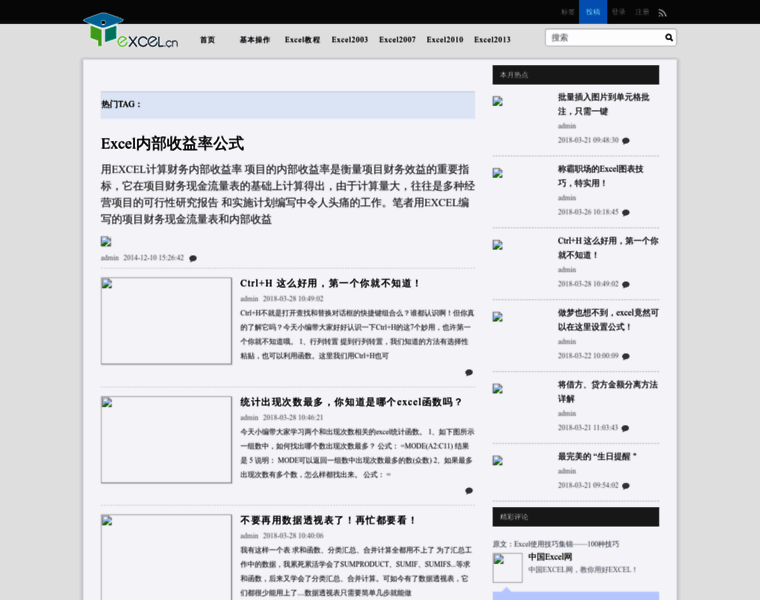
Task: Go to 首页 in the navigation bar
Action: pyautogui.click(x=207, y=40)
